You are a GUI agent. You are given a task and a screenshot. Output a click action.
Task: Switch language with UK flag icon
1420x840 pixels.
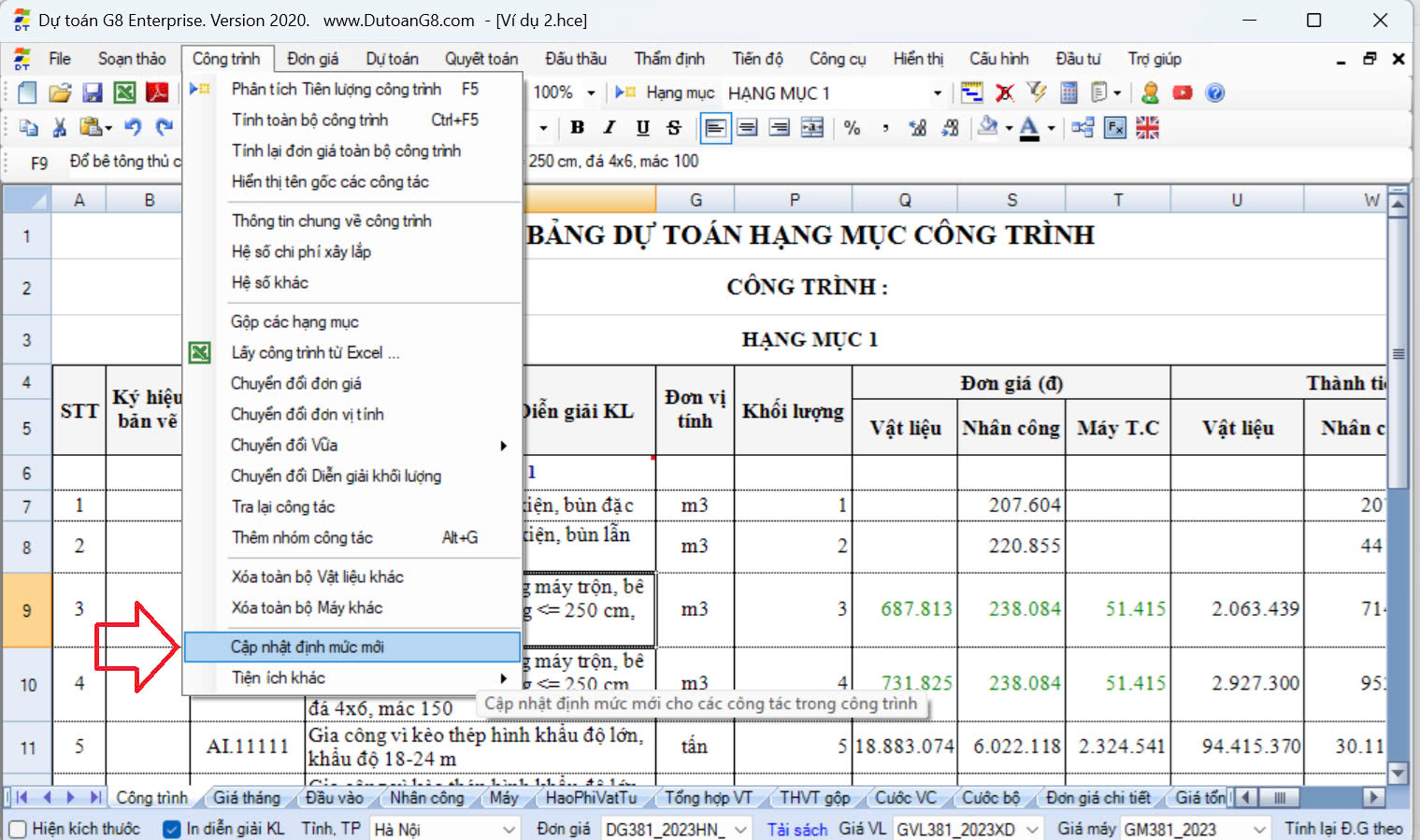pyautogui.click(x=1147, y=127)
